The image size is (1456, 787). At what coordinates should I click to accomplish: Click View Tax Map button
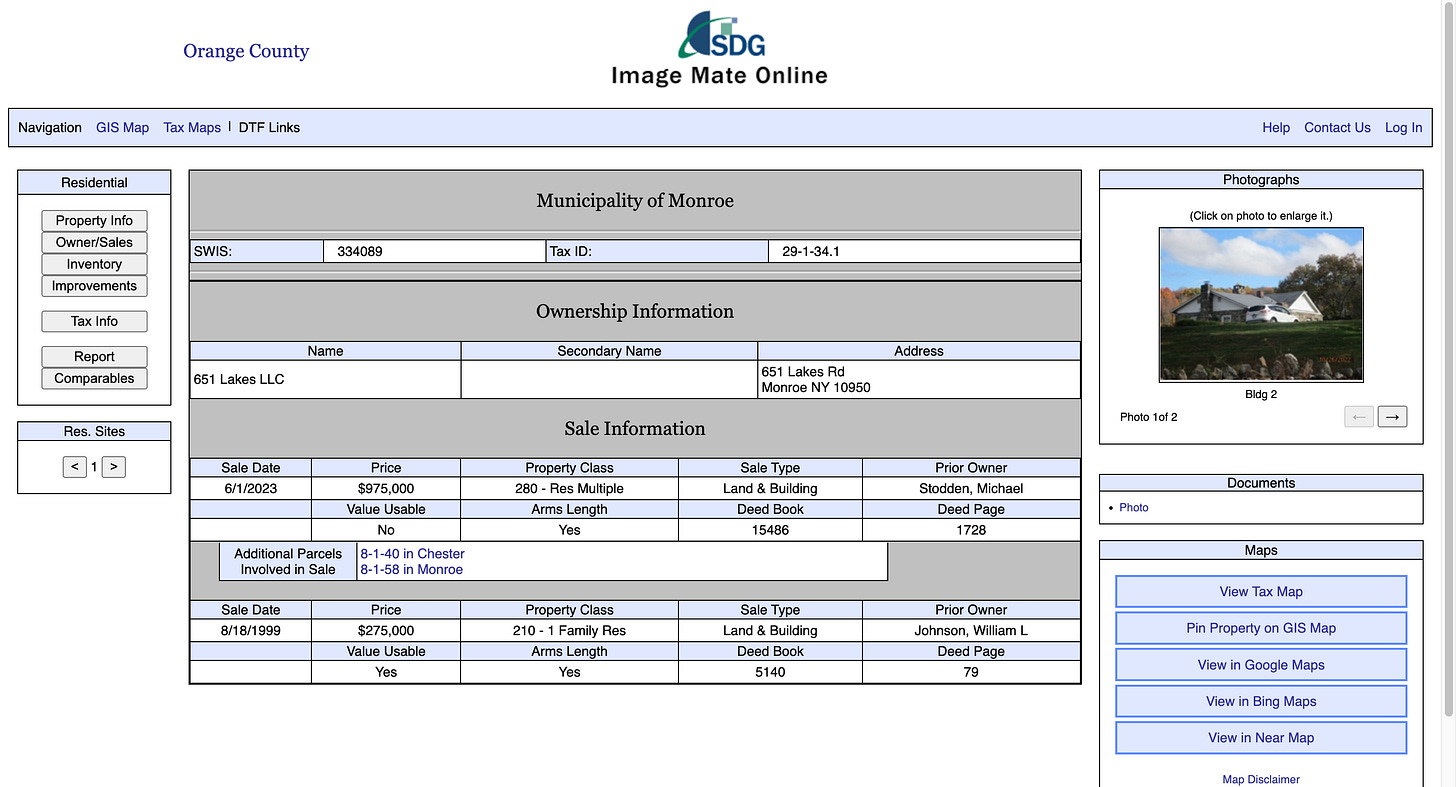click(1261, 591)
